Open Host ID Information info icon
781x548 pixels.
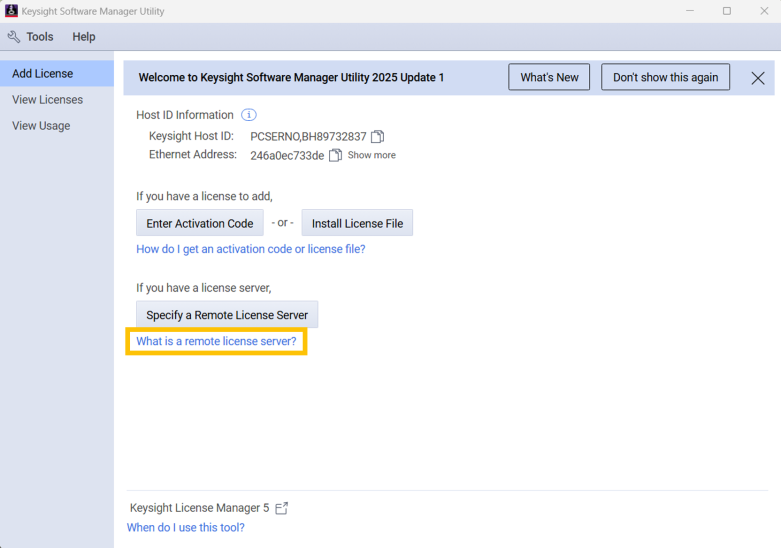(249, 115)
